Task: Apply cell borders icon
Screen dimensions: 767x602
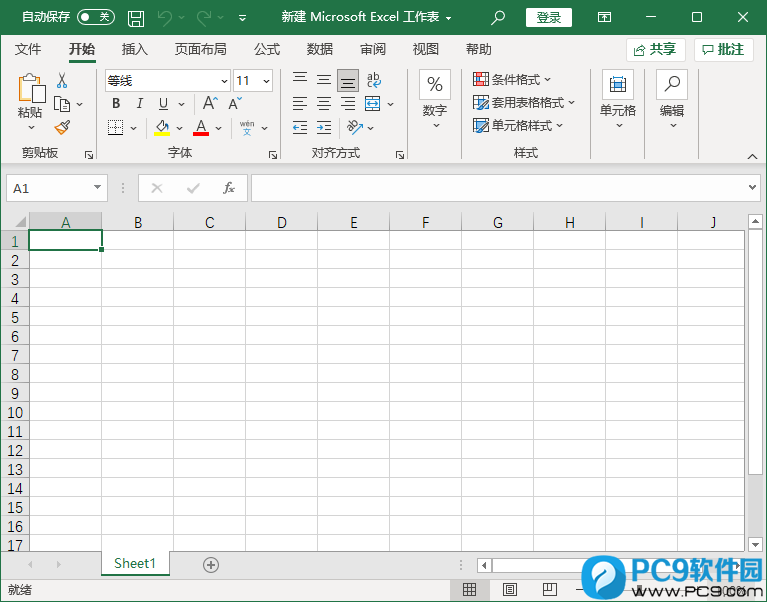Action: pos(115,128)
